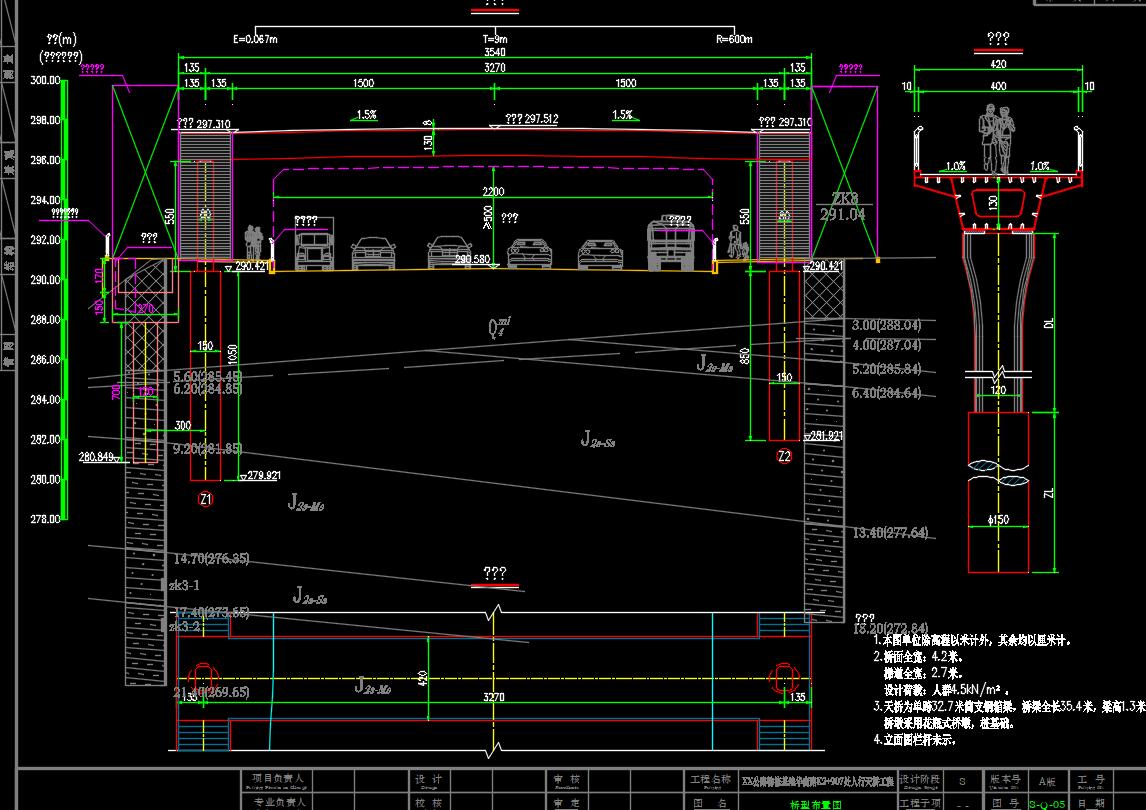Viewport: 1146px width, 810px height.
Task: Select the 297.512 deck center elevation label
Action: (x=532, y=118)
